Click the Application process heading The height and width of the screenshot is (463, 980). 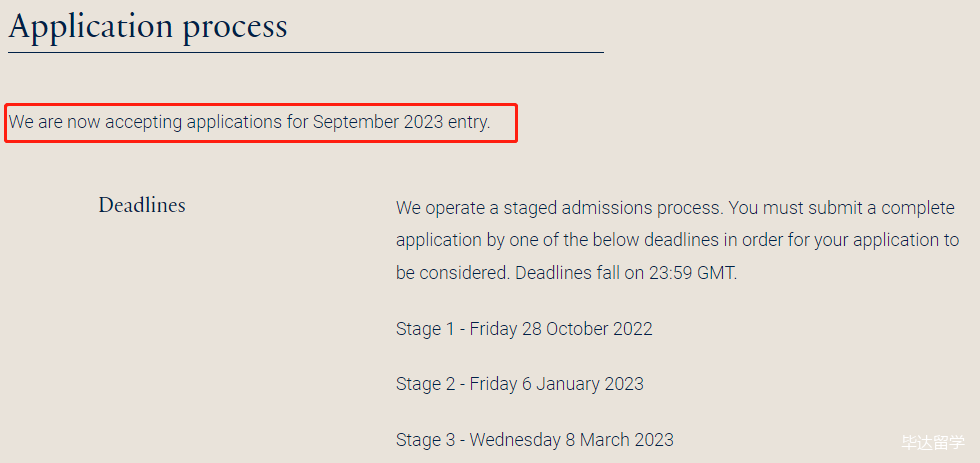point(148,25)
